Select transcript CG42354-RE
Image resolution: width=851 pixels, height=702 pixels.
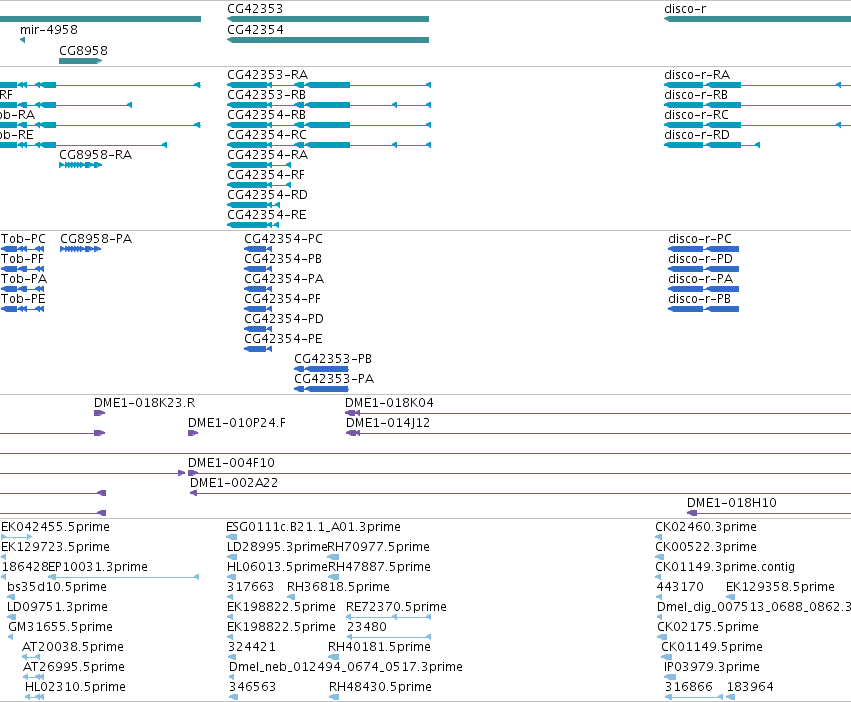[x=267, y=215]
